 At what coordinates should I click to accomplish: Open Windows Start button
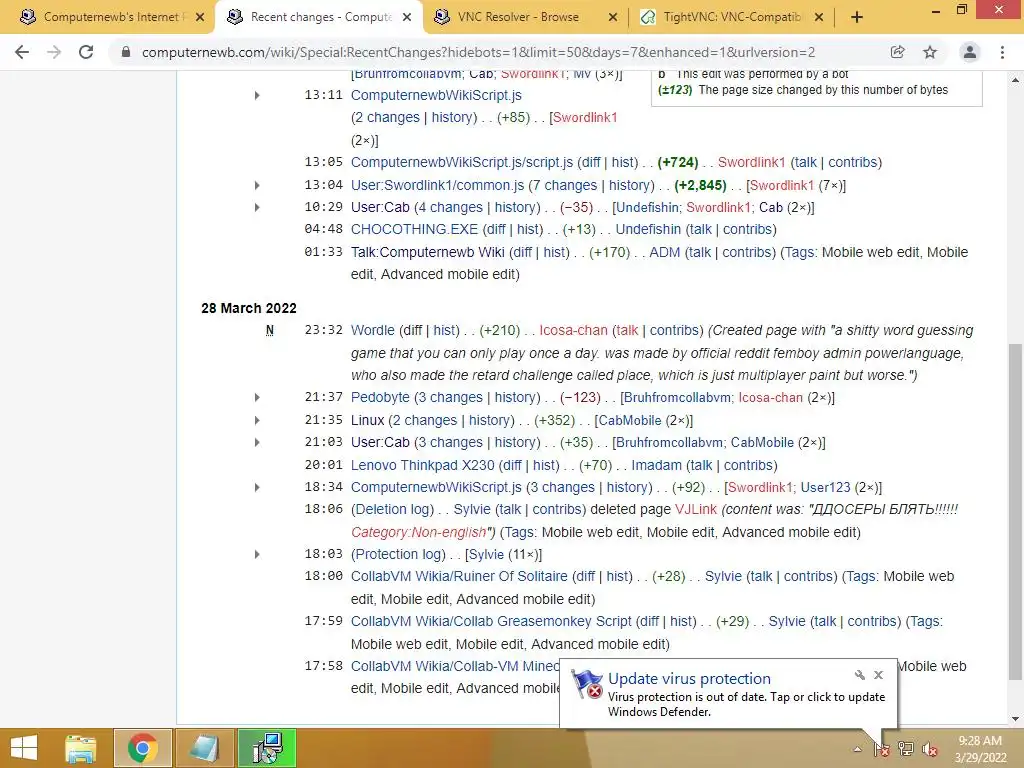pyautogui.click(x=24, y=748)
